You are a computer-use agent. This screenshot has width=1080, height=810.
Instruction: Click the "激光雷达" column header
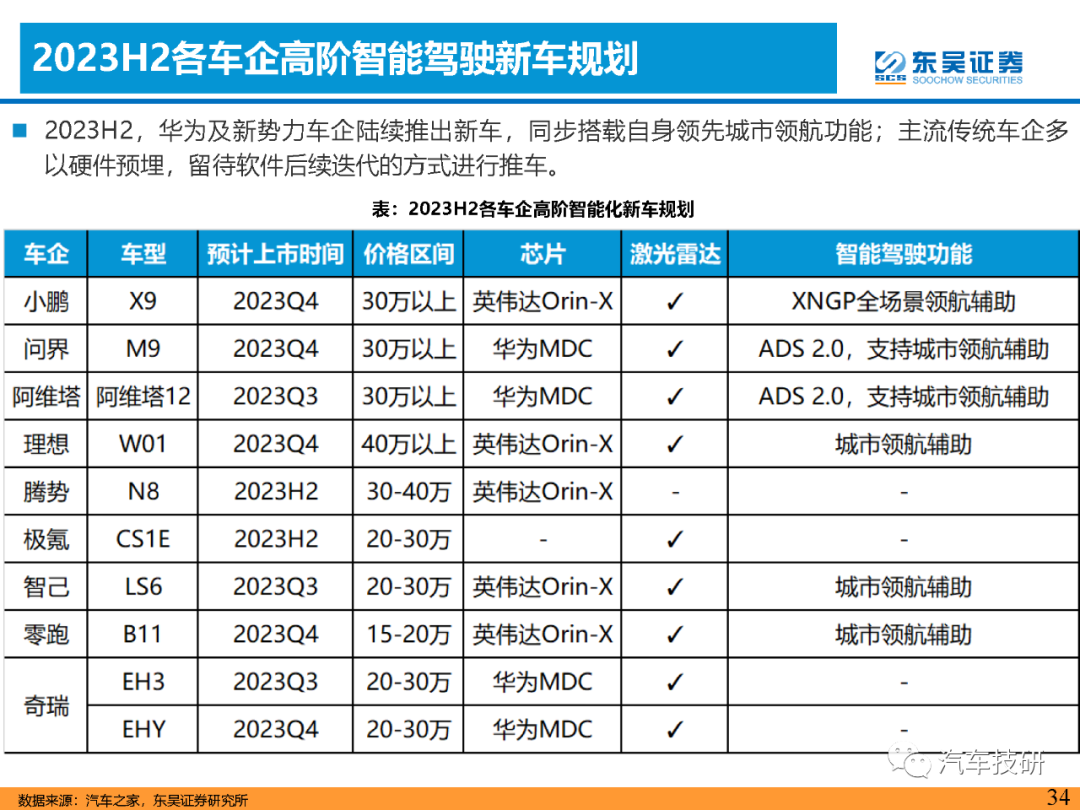pos(675,254)
